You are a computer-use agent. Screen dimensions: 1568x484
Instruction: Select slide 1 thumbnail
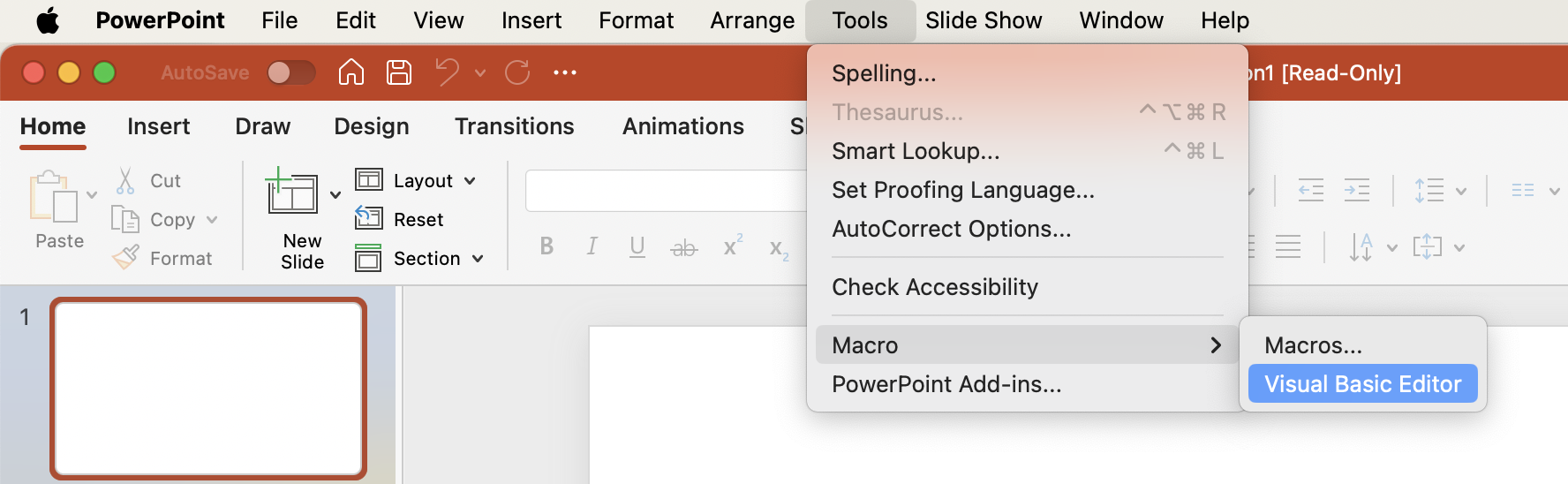(x=208, y=389)
